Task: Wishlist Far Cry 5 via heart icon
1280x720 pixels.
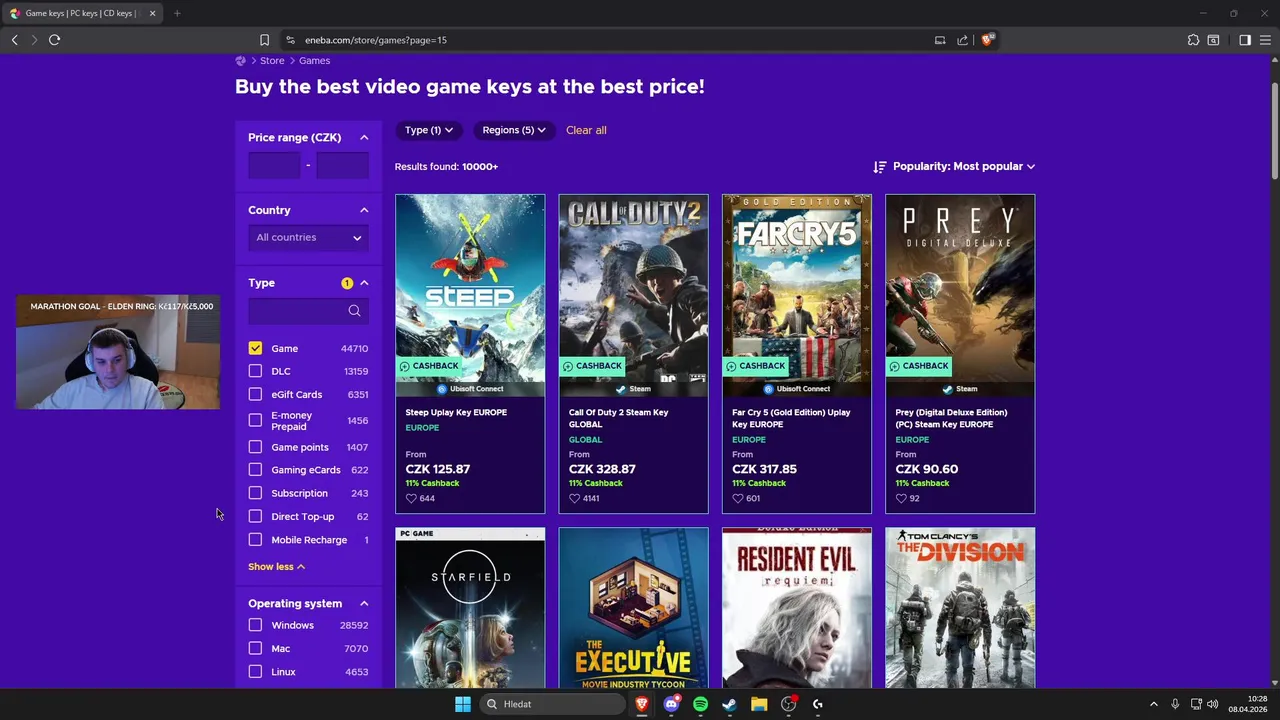Action: click(x=738, y=498)
